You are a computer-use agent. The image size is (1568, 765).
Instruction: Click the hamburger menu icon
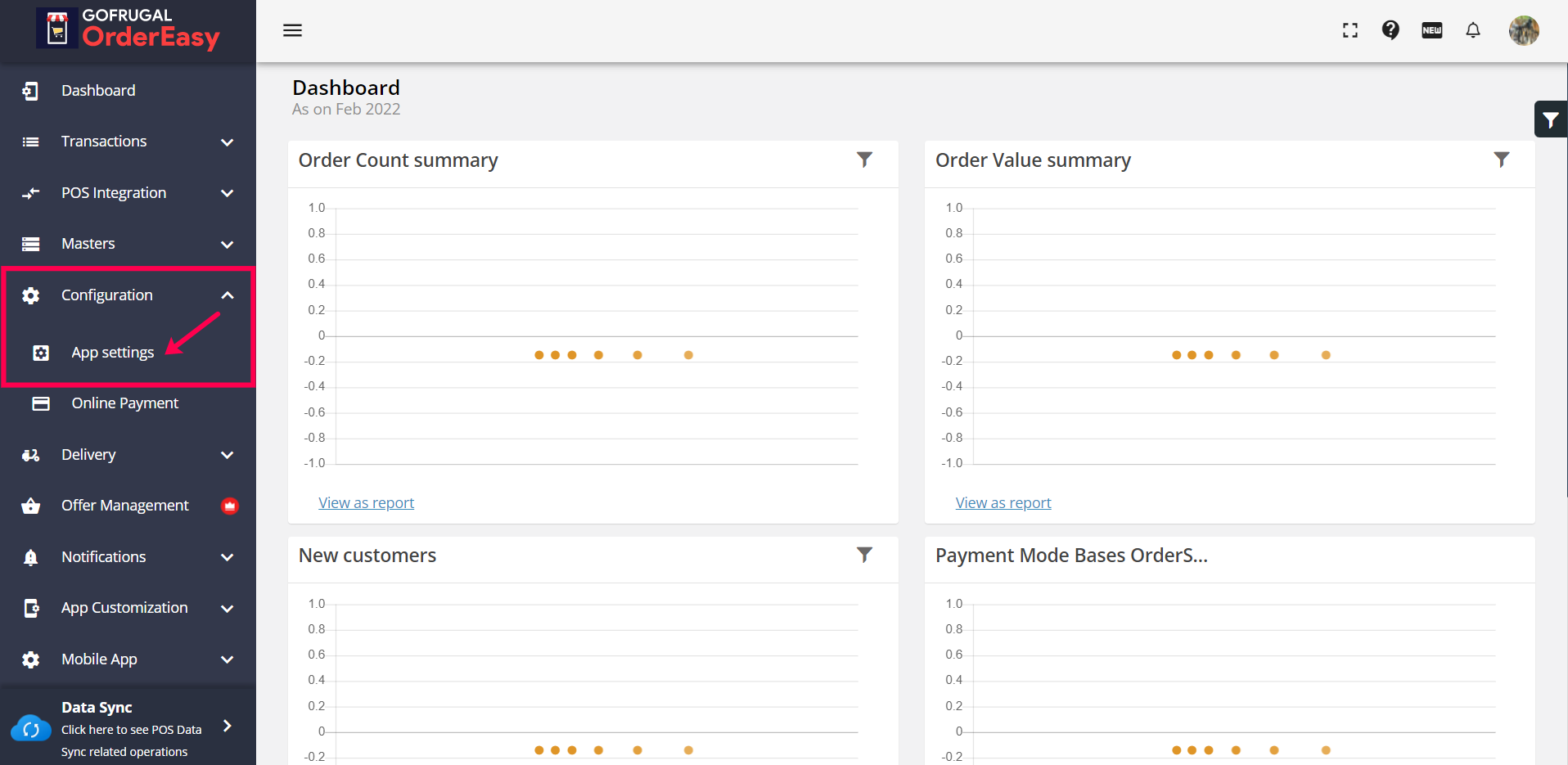(292, 30)
